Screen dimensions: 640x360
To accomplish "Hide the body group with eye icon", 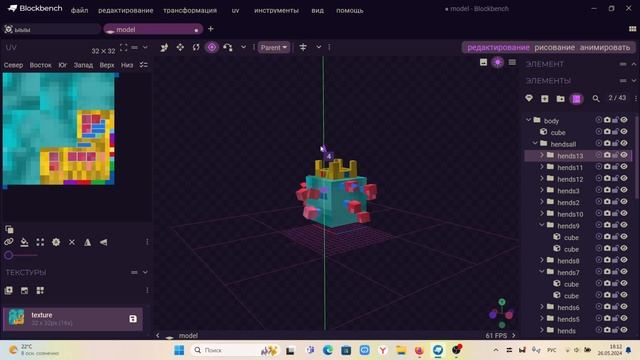I will coord(624,120).
